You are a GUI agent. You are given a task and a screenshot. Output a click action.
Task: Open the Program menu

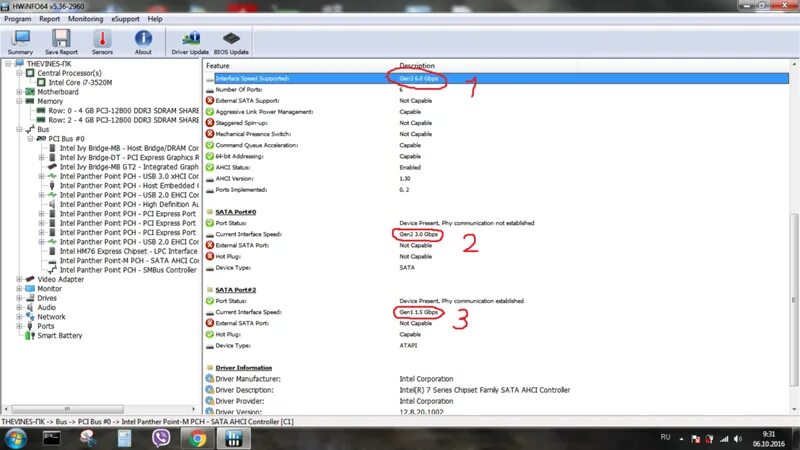[x=17, y=19]
